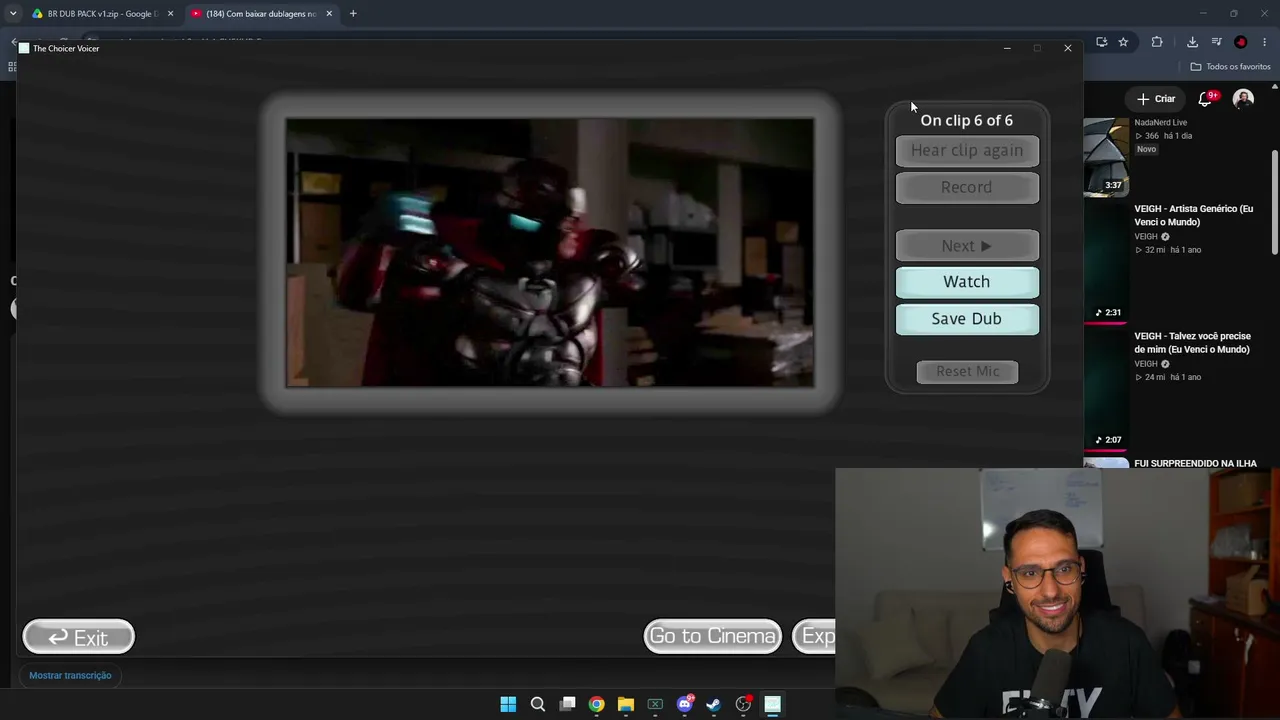Screen dimensions: 1280x720
Task: Open the green X app on the taskbar
Action: click(655, 704)
